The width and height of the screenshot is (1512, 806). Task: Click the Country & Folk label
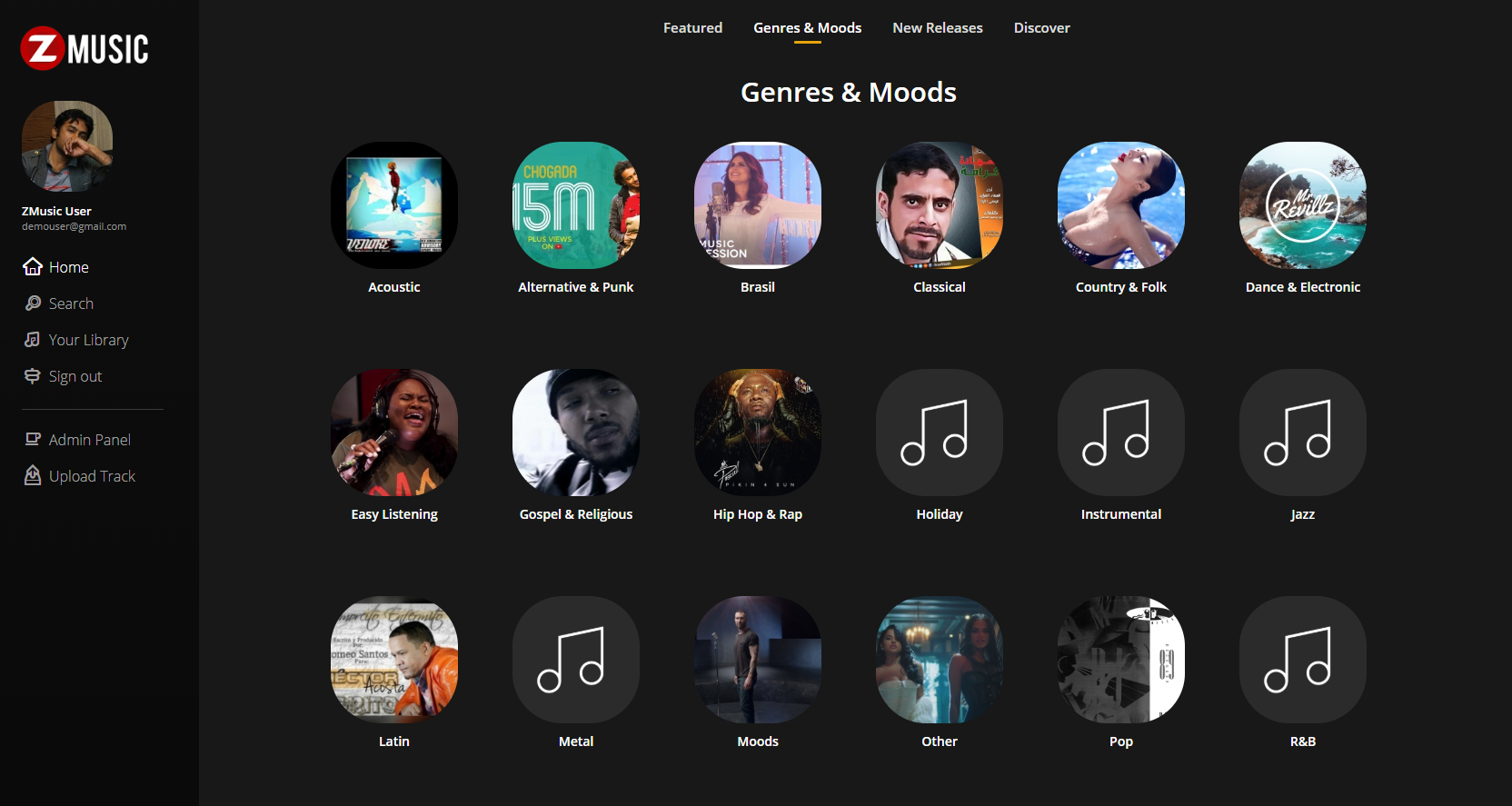1121,287
